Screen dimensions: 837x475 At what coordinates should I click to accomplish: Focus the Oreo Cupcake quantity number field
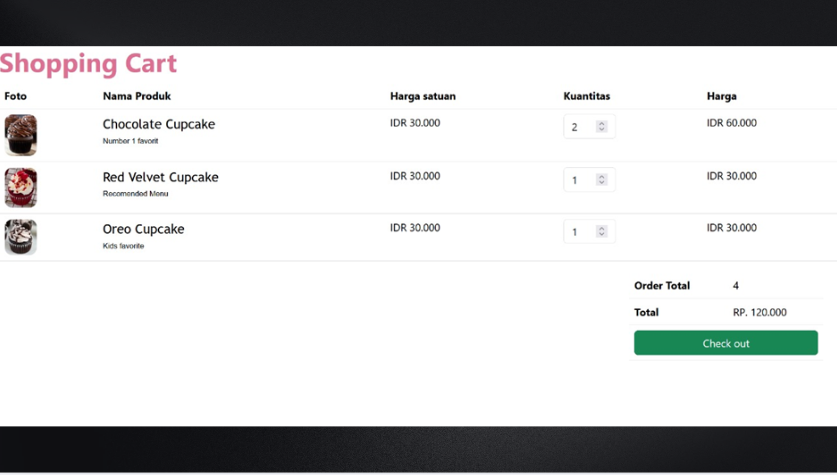pos(580,232)
